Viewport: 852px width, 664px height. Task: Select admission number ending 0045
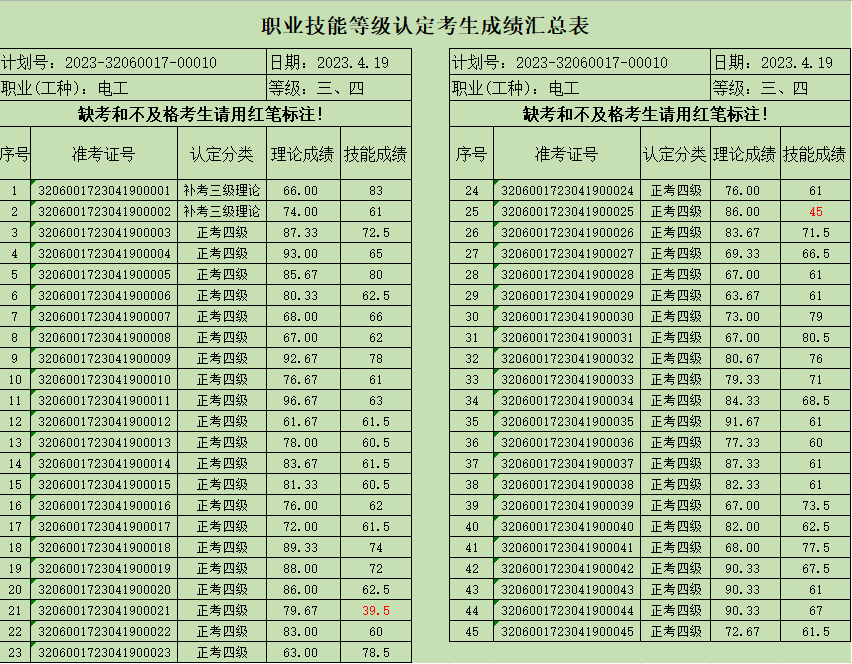point(567,632)
